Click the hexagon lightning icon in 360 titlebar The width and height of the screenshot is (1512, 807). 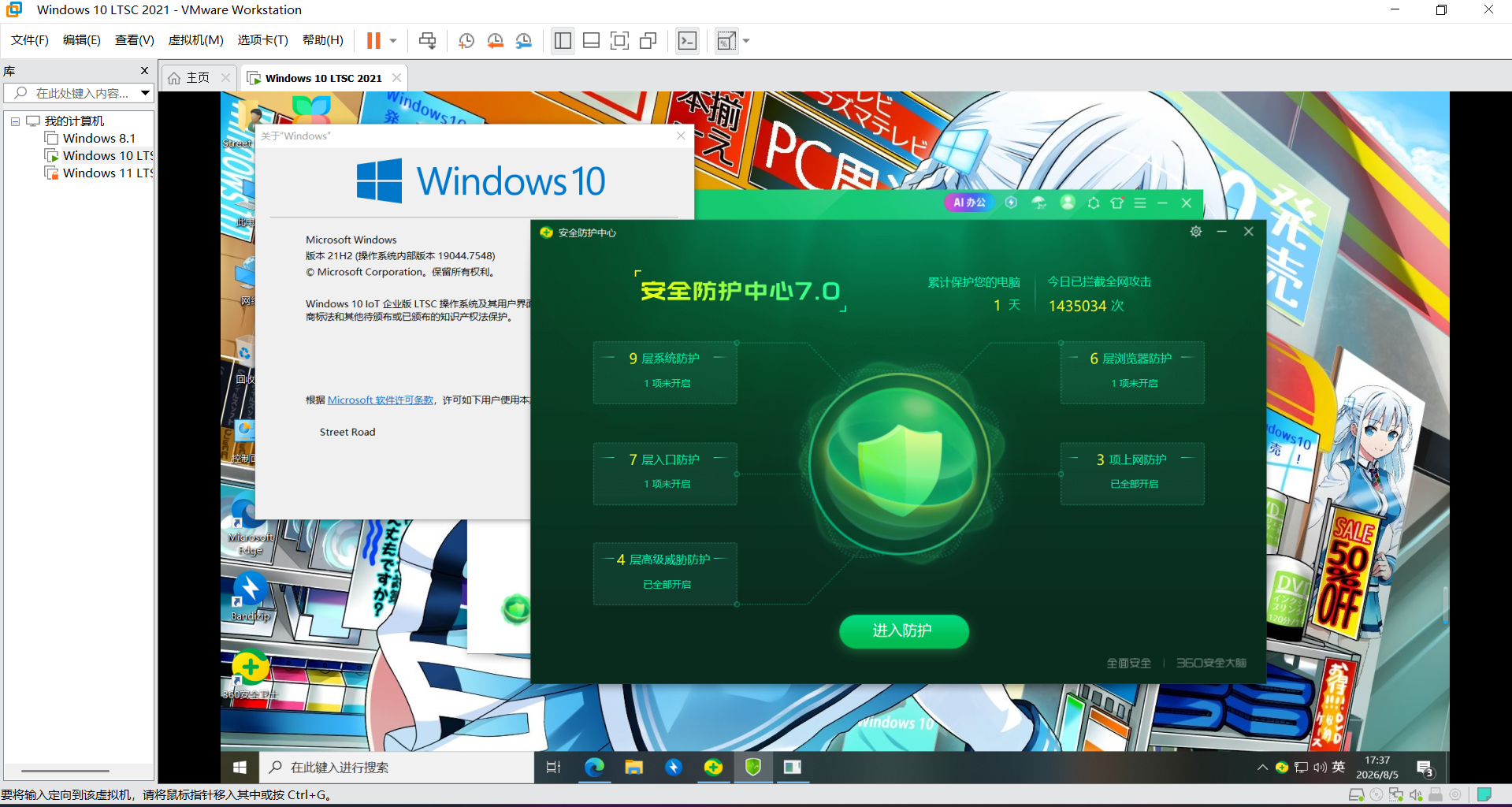click(x=1011, y=203)
